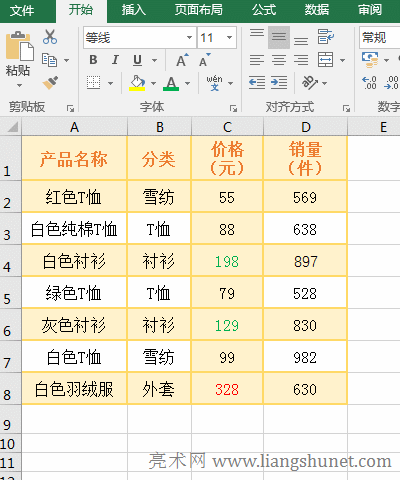Increase decimal places
Viewport: 400px width, 480px height.
(369, 83)
